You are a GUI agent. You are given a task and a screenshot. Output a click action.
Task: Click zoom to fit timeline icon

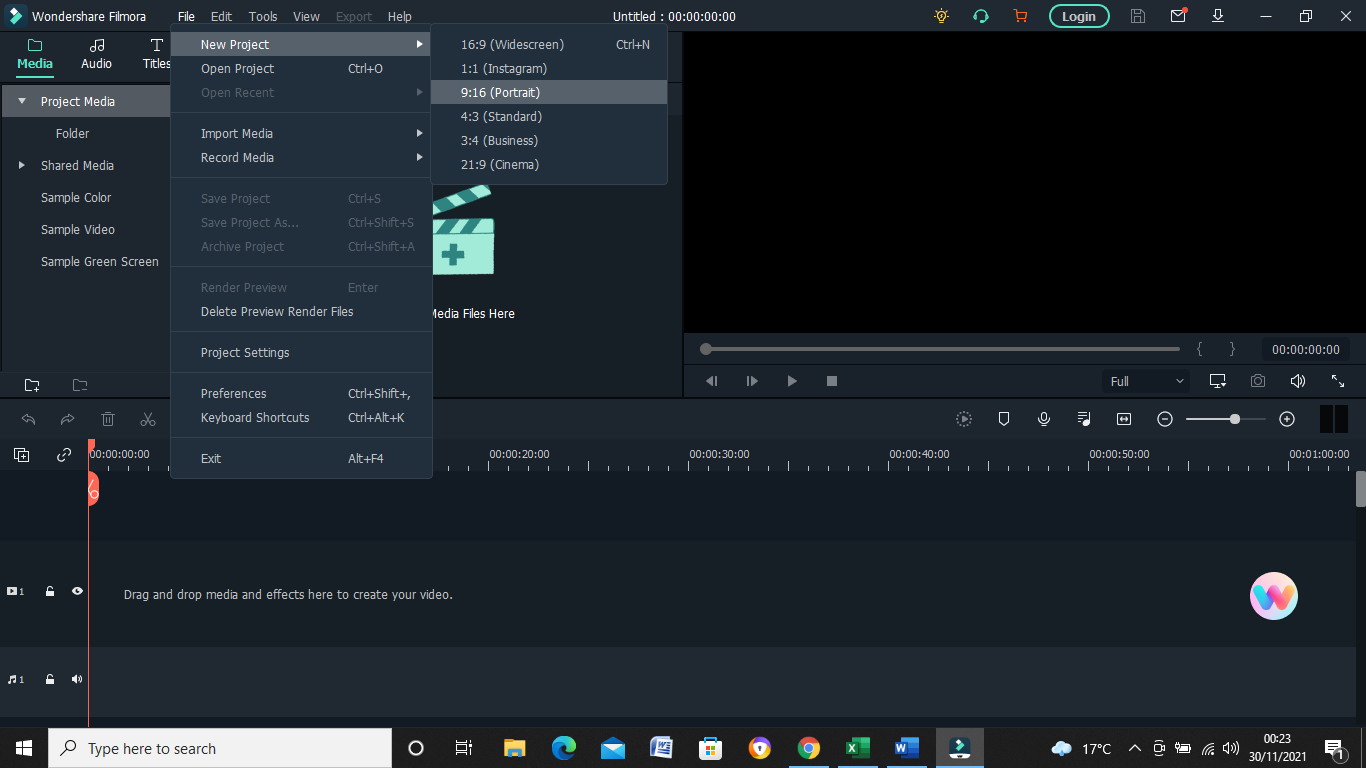[x=1124, y=419]
